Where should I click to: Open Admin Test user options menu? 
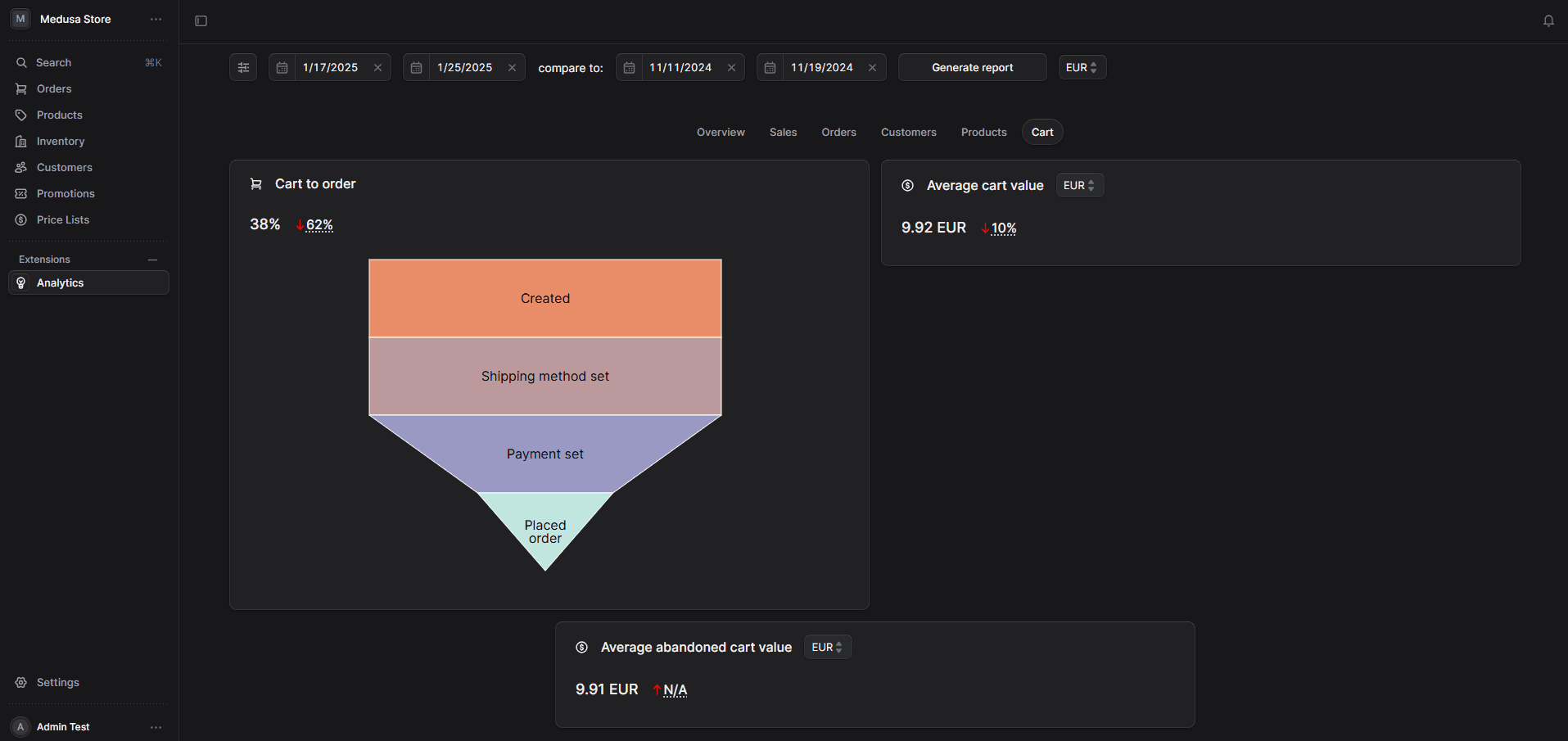coord(156,727)
